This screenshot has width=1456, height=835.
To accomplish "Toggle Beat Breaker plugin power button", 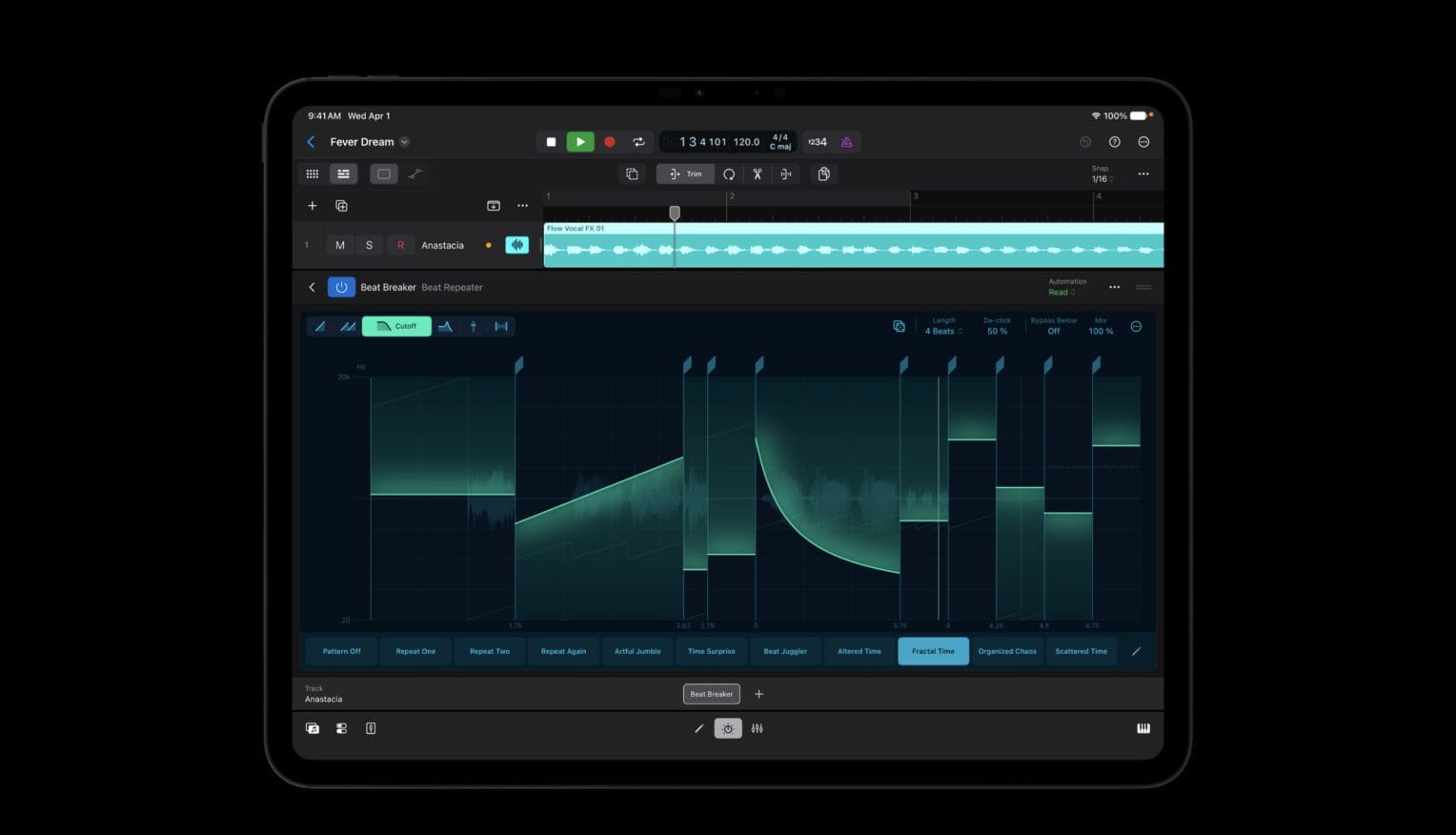I will pos(341,287).
